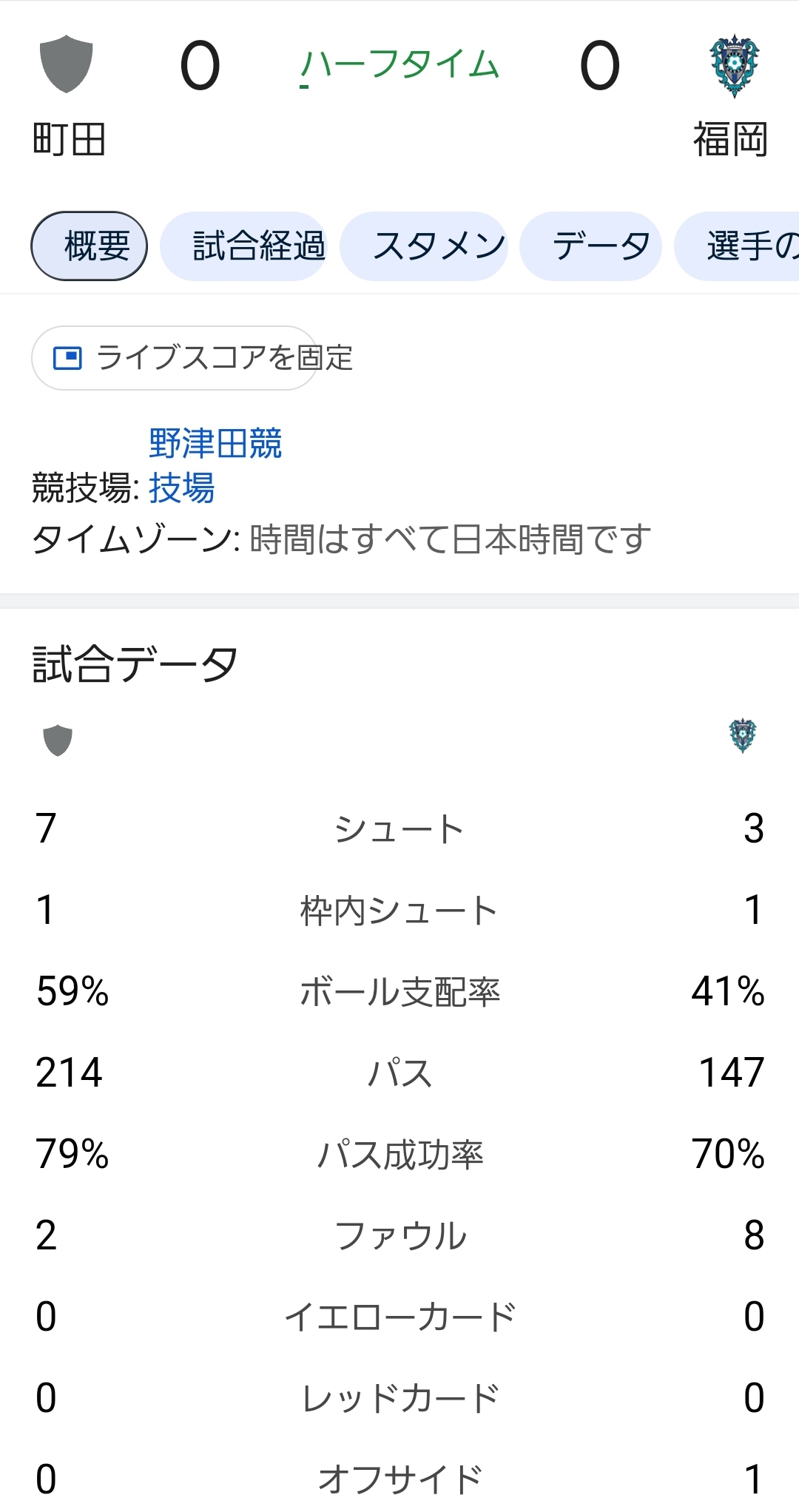This screenshot has height=1512, width=799.
Task: Open the データ tab
Action: tap(590, 246)
